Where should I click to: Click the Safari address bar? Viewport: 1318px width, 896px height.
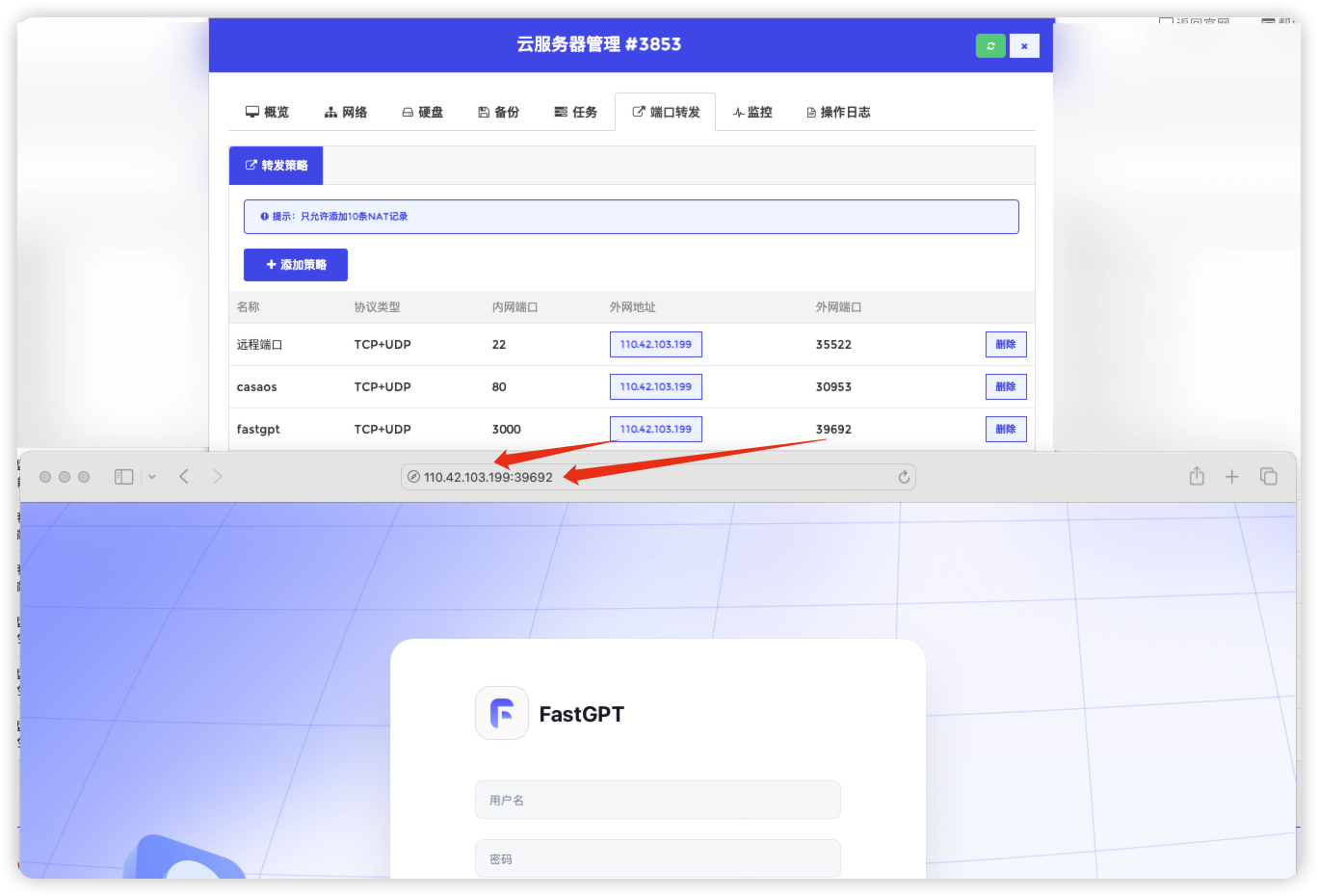658,477
